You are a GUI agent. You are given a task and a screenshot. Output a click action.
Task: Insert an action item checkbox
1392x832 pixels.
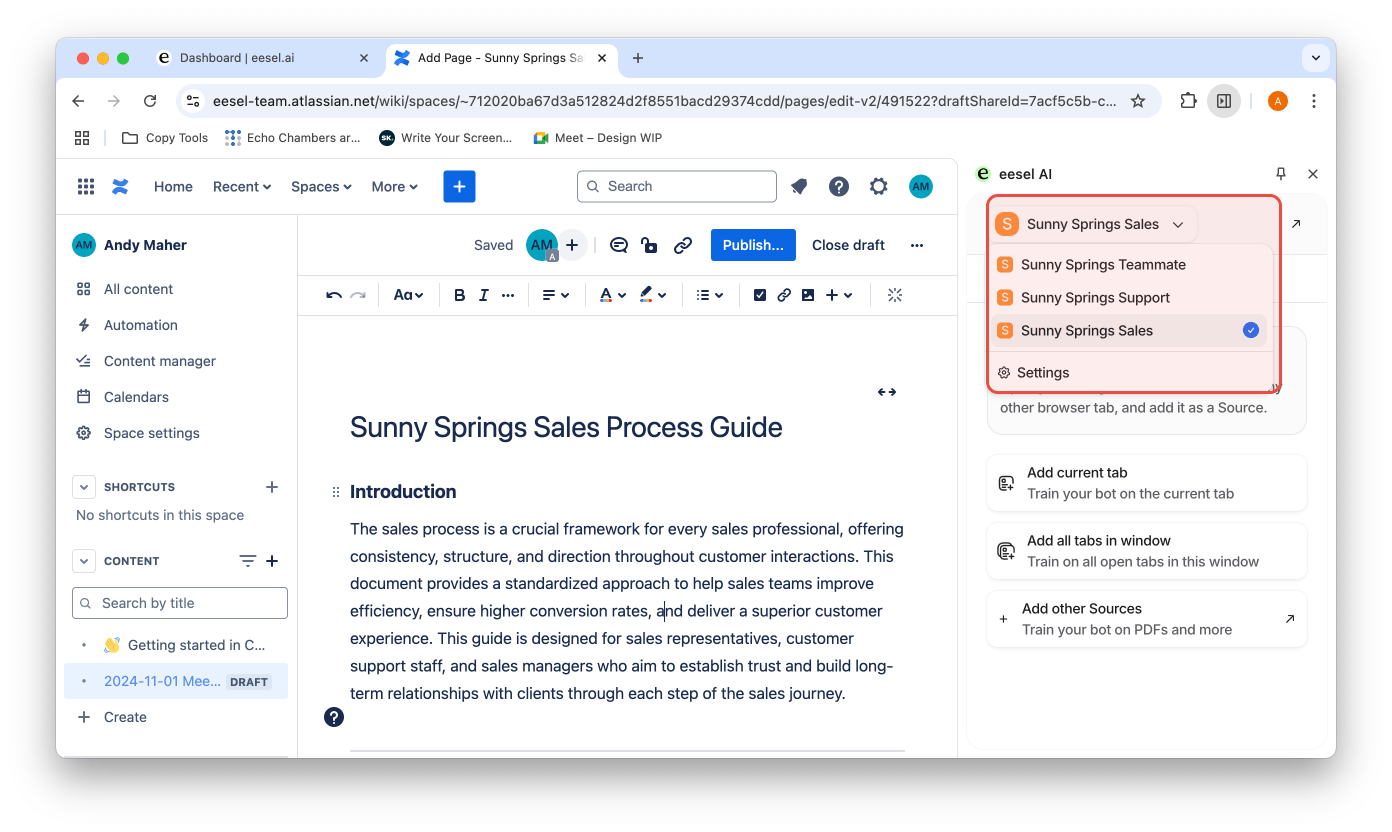click(760, 295)
